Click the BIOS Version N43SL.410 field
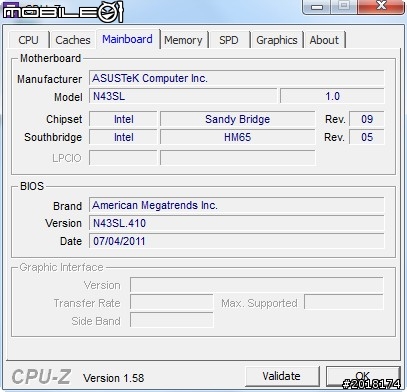 point(237,223)
